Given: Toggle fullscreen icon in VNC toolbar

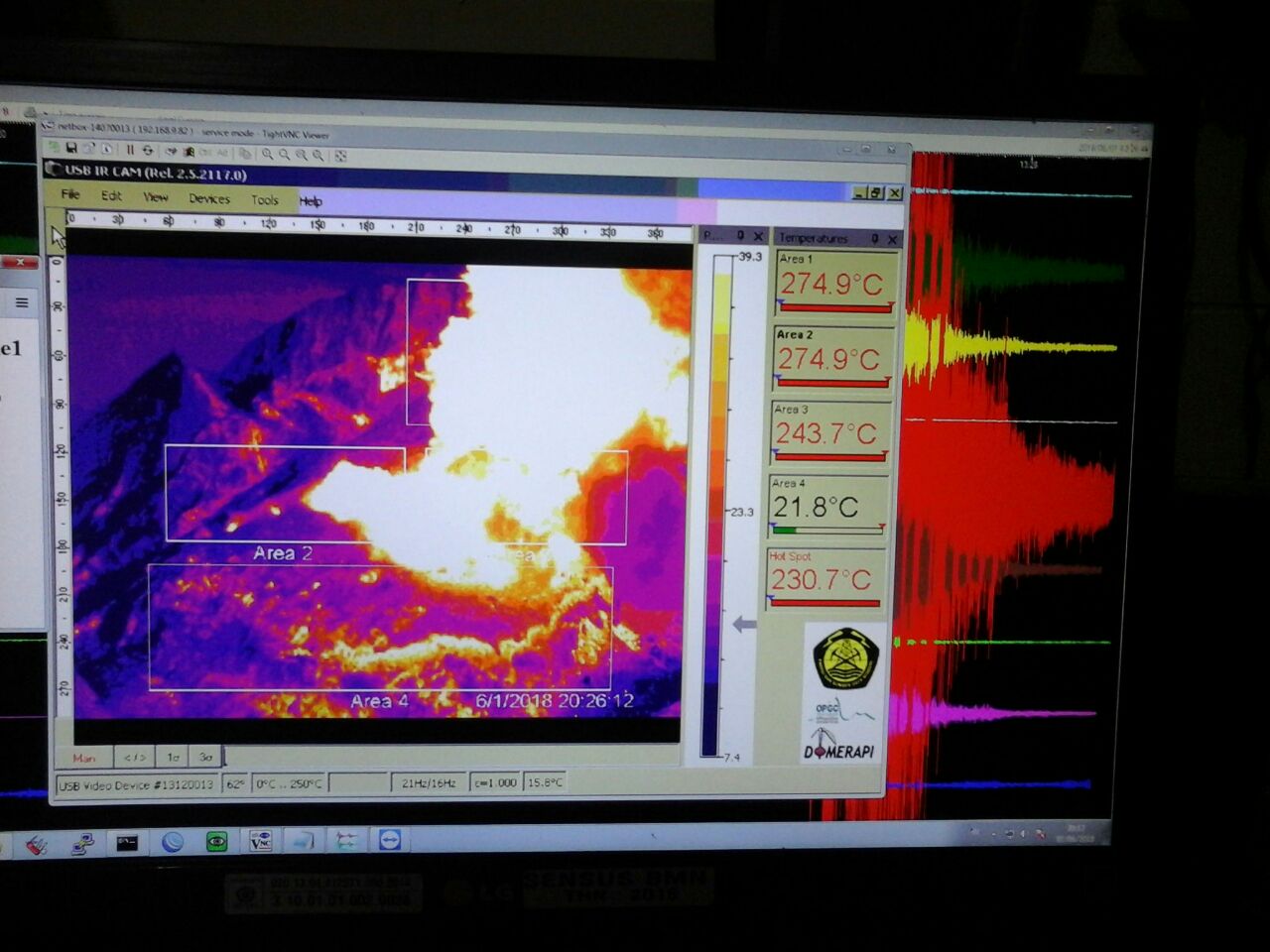Looking at the screenshot, I should pos(340,156).
